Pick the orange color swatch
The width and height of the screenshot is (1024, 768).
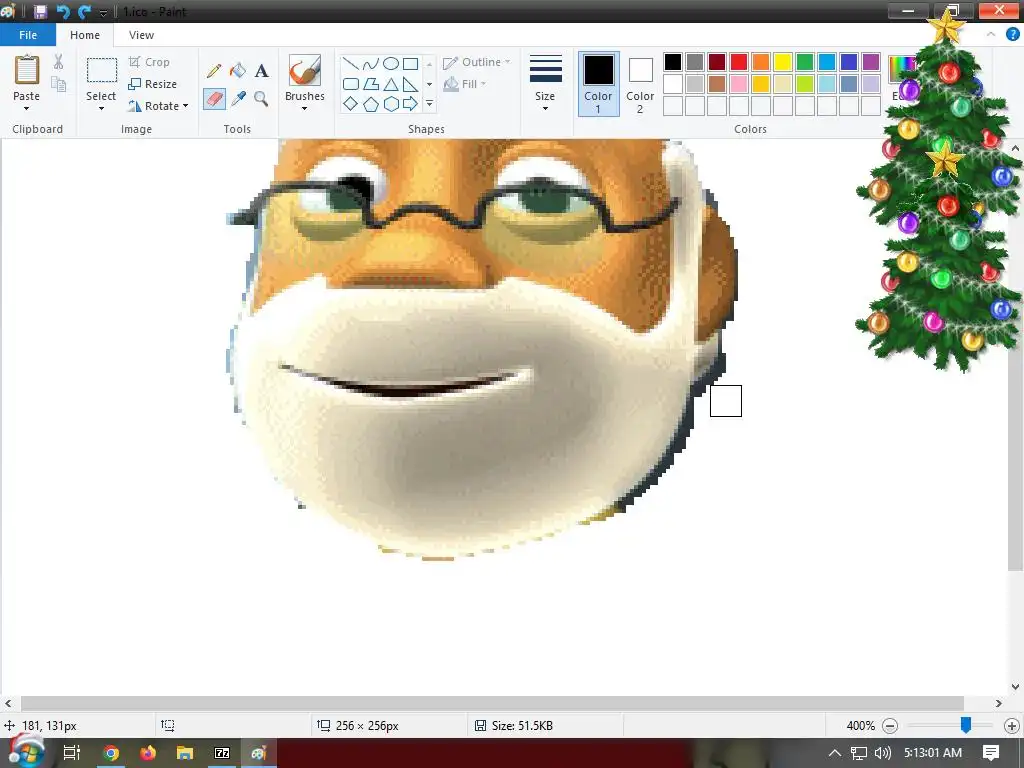point(761,62)
